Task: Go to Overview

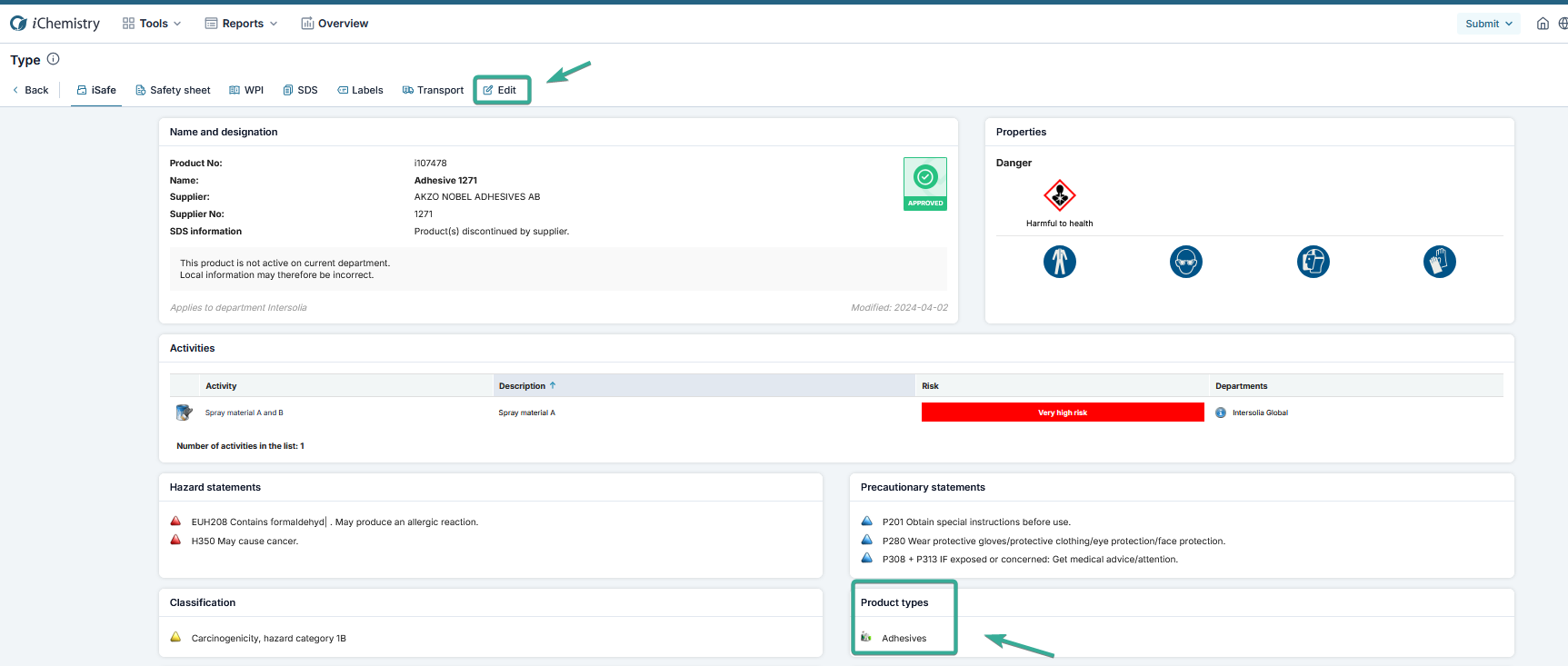Action: (335, 24)
